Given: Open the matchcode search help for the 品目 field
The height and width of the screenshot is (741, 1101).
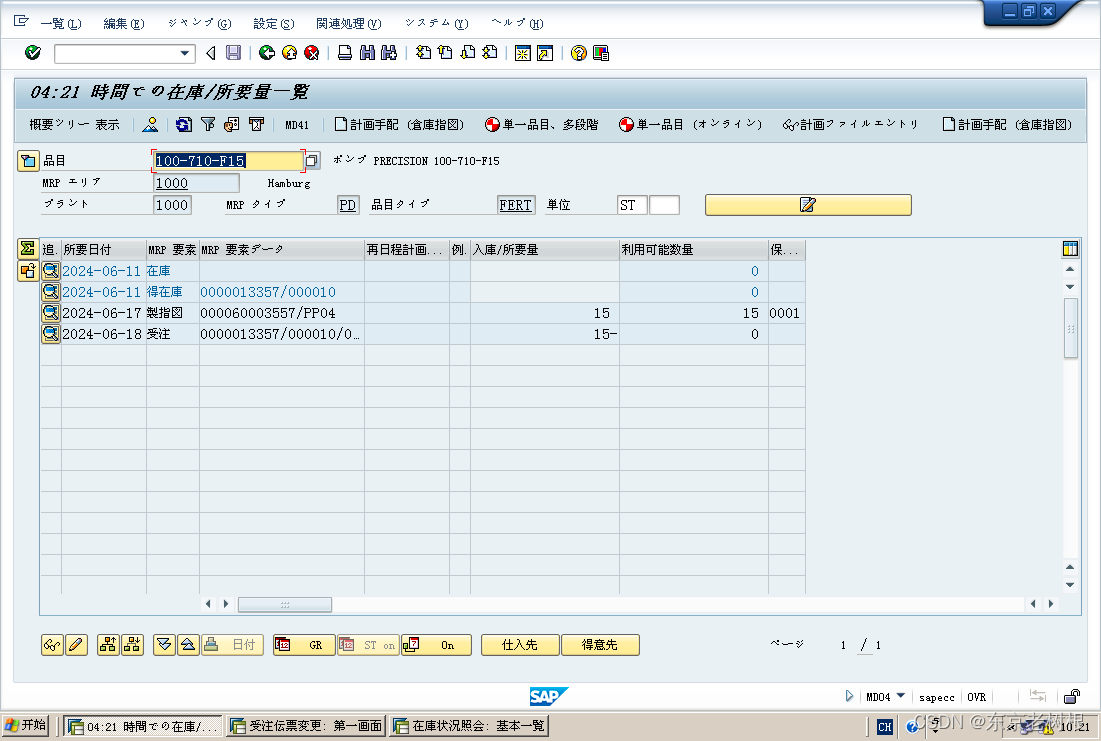Looking at the screenshot, I should click(311, 160).
